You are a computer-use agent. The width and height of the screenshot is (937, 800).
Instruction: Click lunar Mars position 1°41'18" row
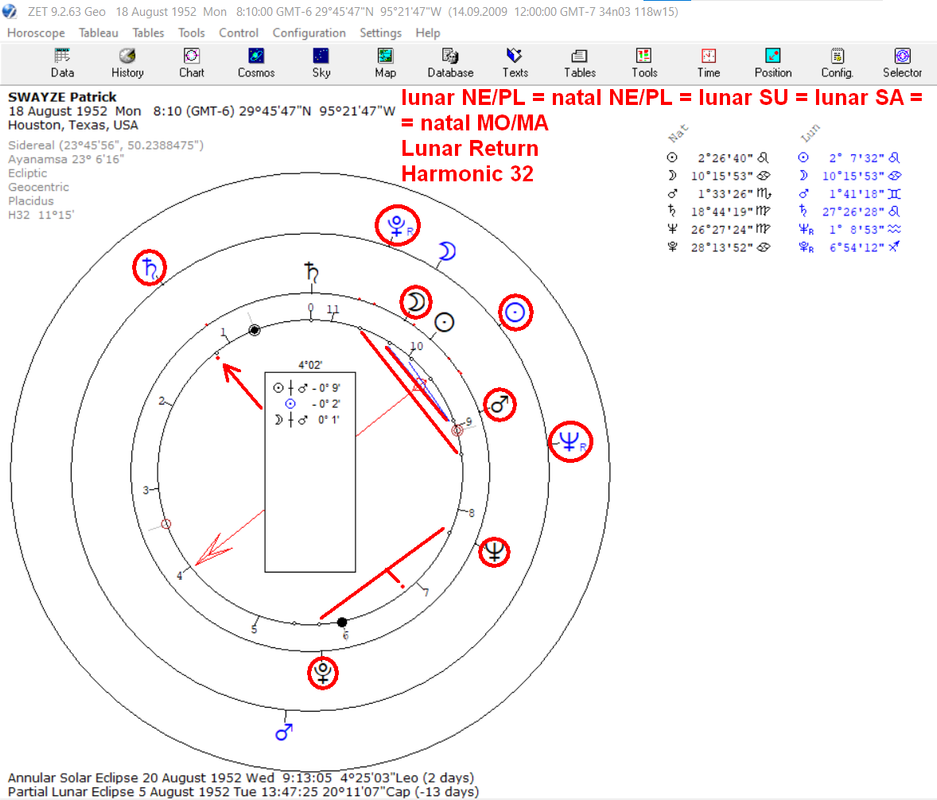850,194
